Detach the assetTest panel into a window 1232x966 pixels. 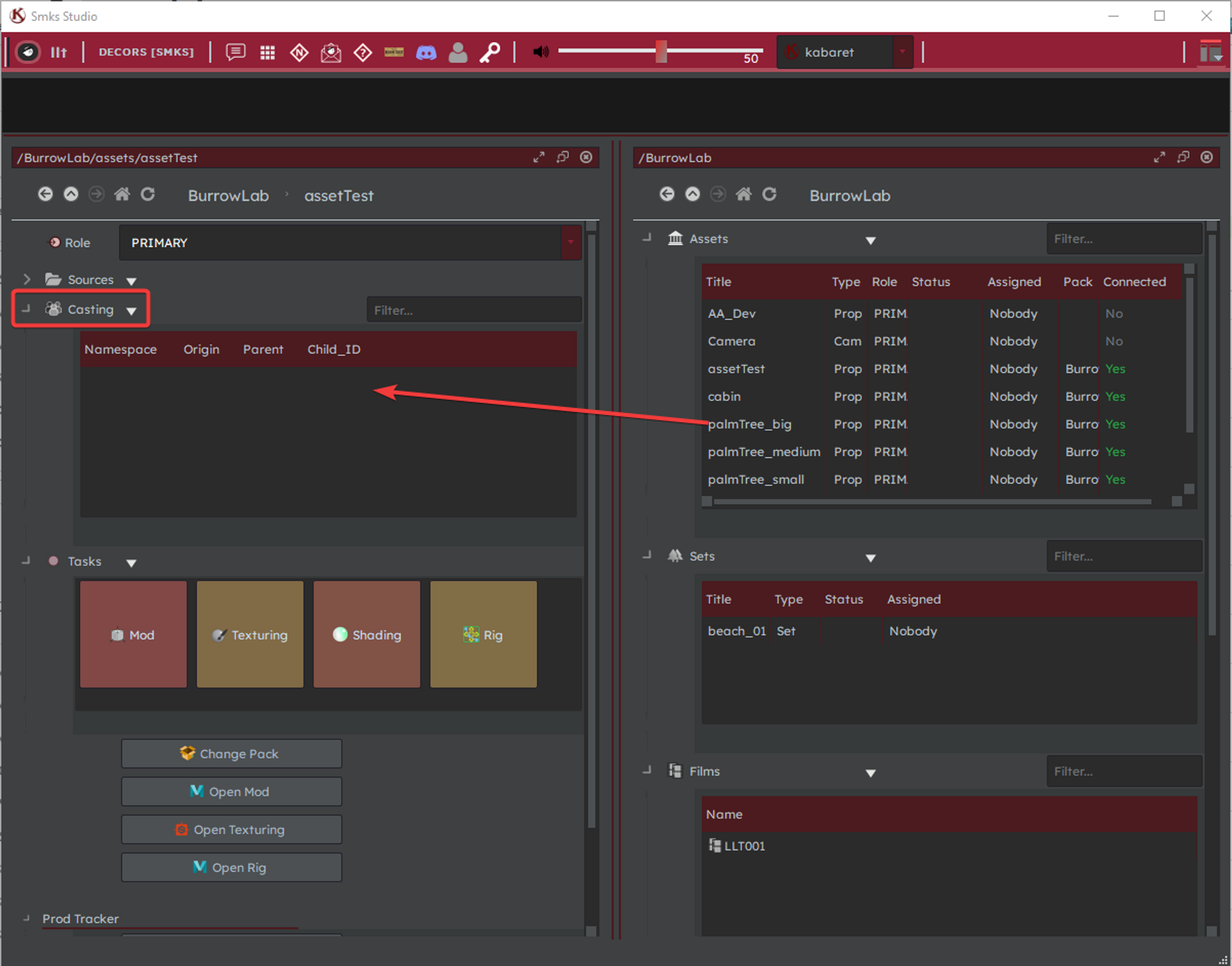[x=562, y=157]
